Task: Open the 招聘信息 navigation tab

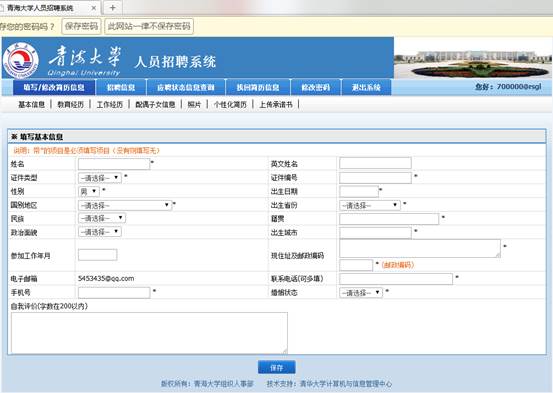Action: coord(121,87)
